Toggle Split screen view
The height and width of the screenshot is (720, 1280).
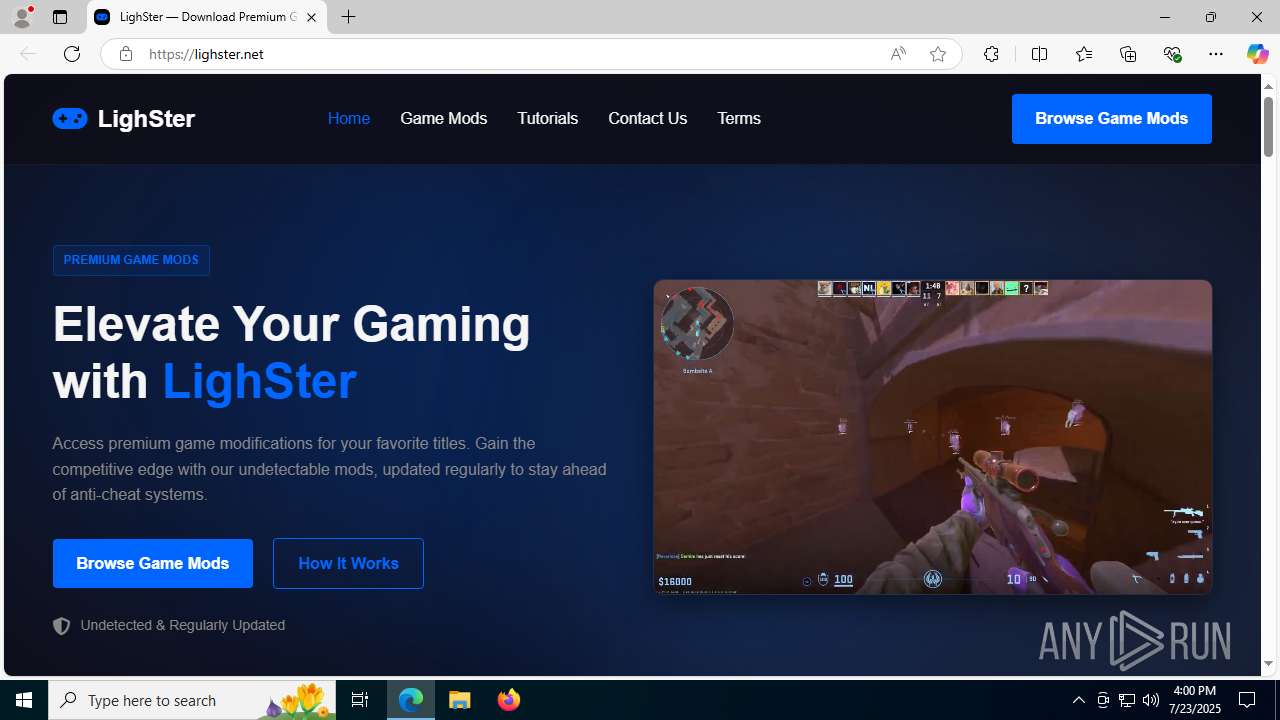click(1039, 54)
